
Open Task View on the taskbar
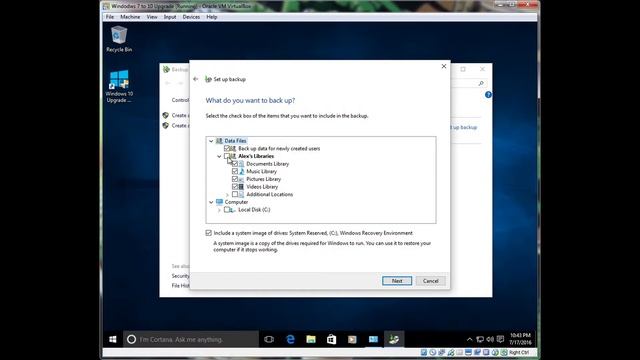[269, 339]
